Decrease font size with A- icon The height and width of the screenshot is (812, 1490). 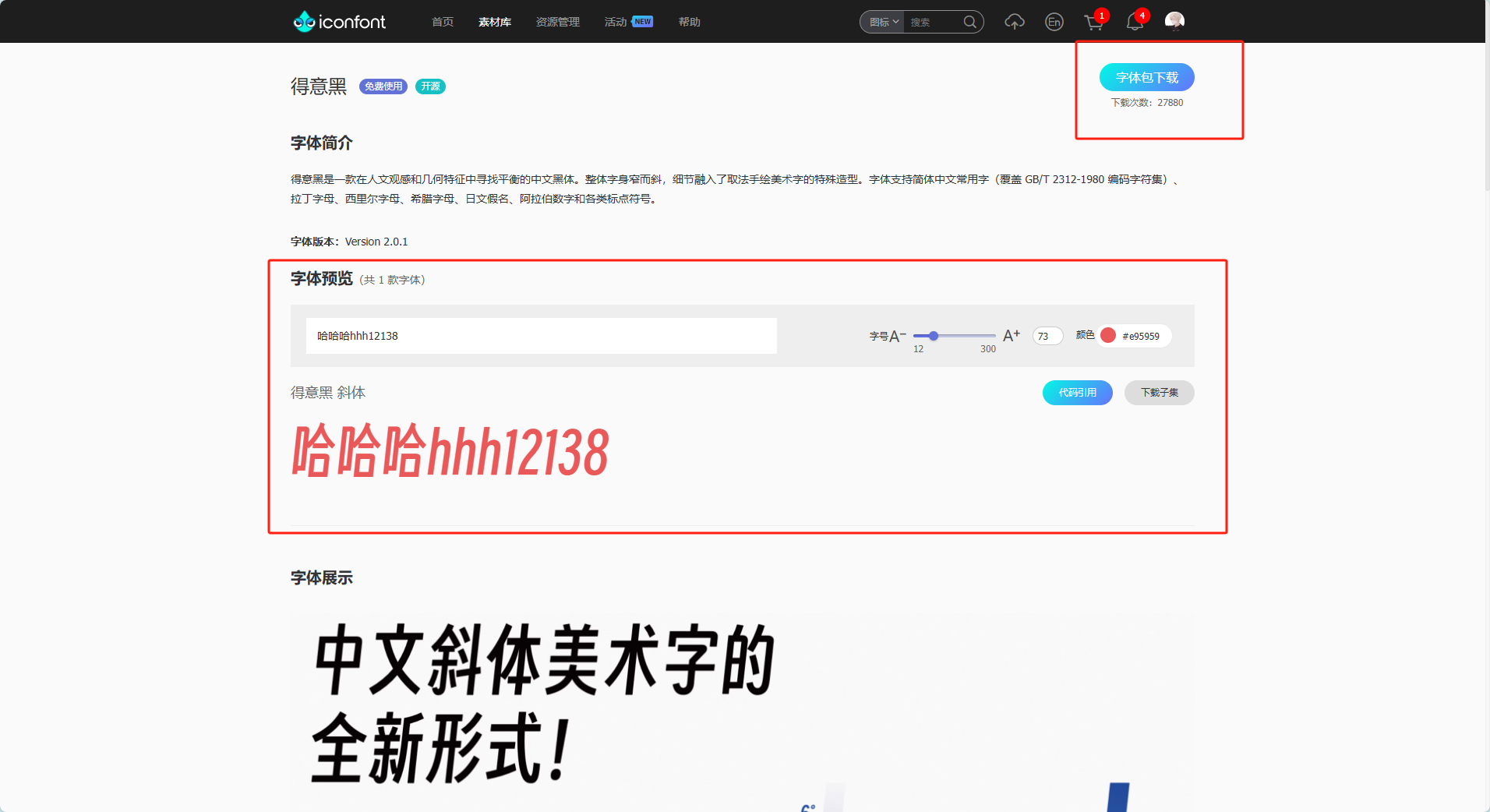coord(897,336)
